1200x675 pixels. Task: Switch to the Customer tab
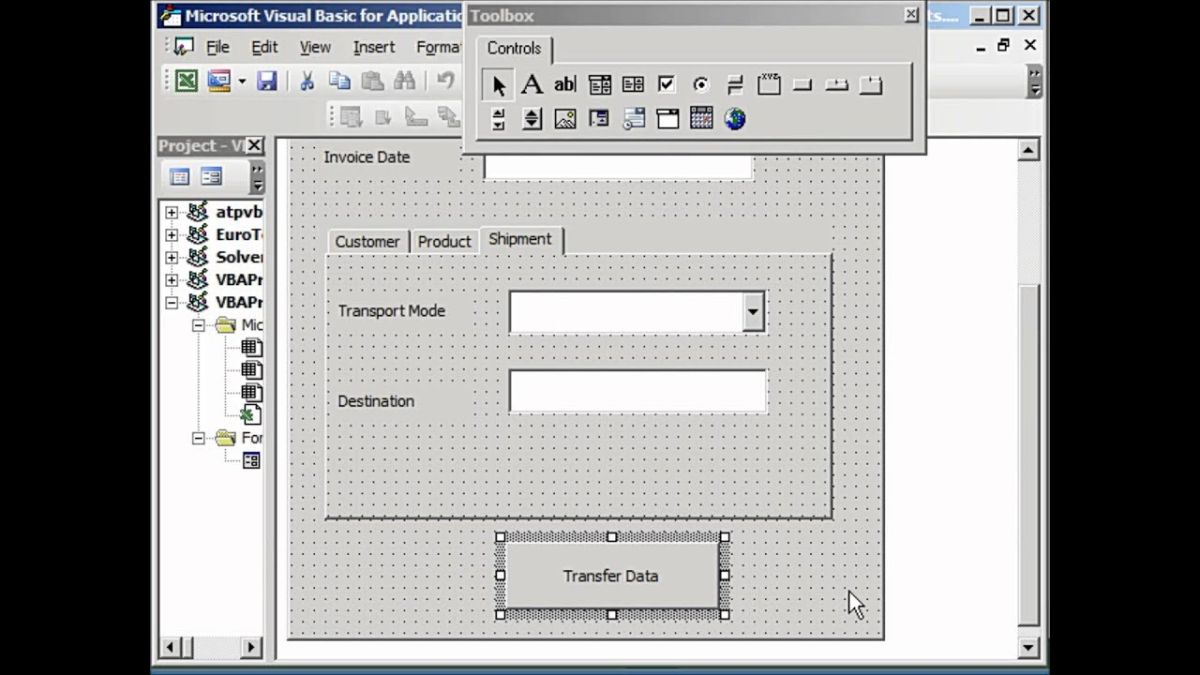pos(367,242)
